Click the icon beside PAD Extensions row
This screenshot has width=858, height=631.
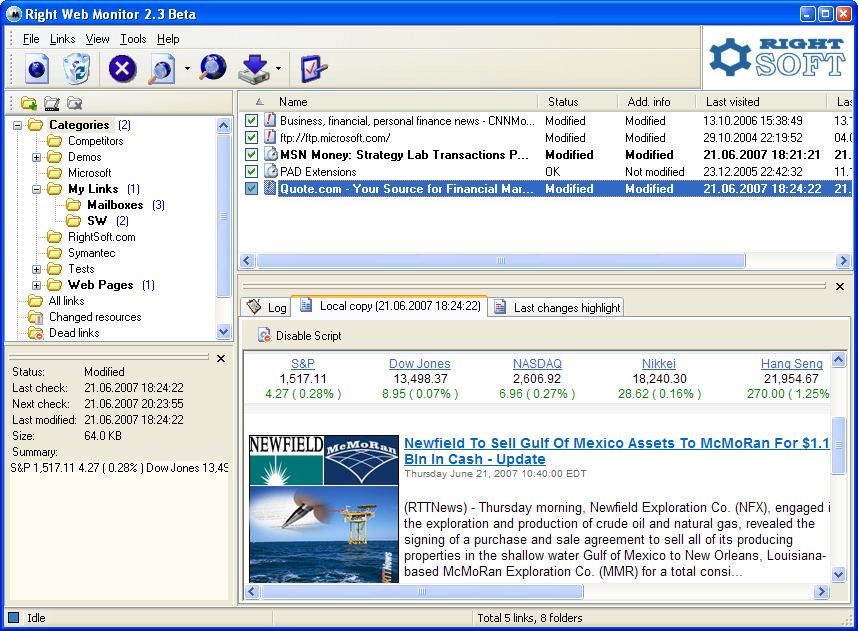tap(270, 171)
